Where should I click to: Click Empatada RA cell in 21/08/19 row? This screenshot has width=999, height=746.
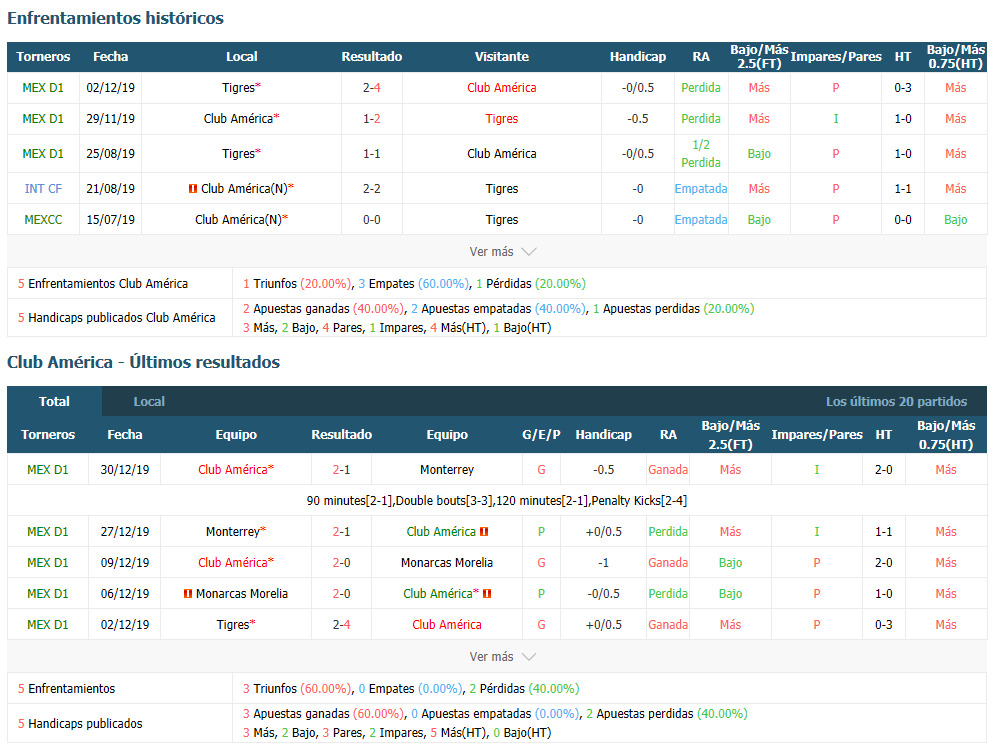[701, 189]
